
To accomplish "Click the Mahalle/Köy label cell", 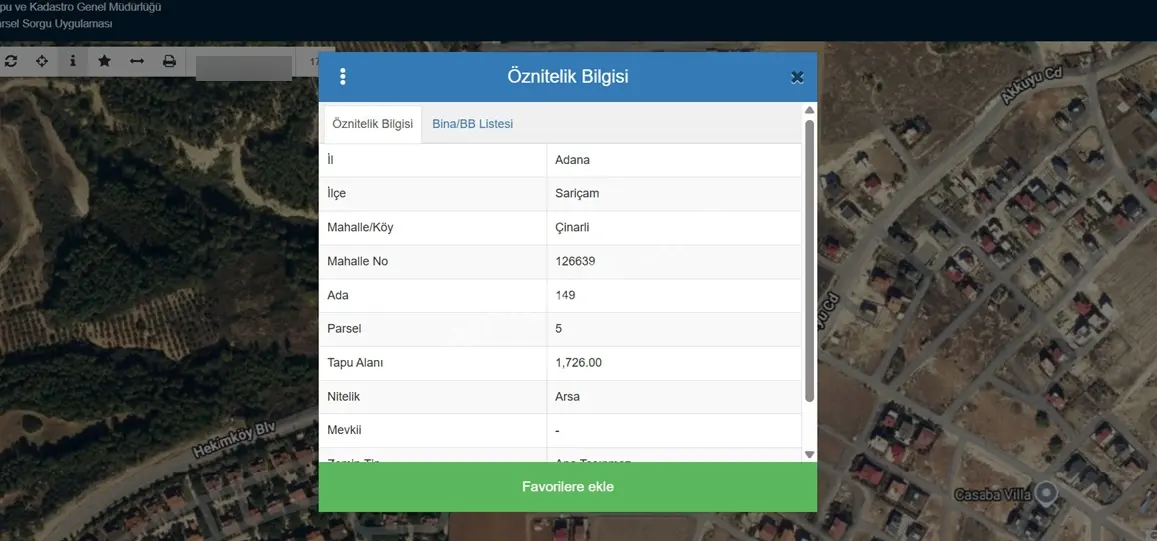I will (432, 228).
